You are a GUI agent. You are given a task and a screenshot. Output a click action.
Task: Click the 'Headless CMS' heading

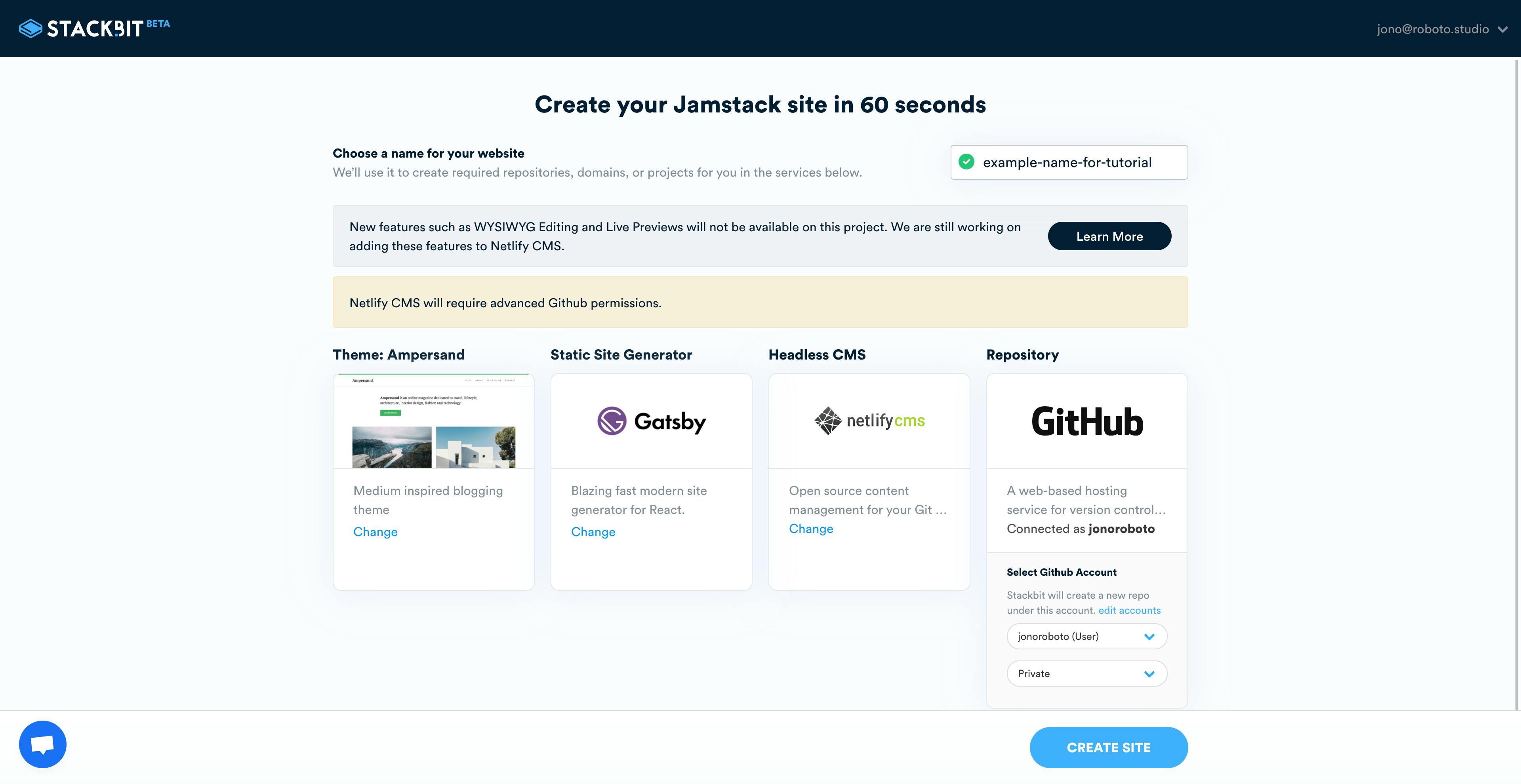(817, 355)
